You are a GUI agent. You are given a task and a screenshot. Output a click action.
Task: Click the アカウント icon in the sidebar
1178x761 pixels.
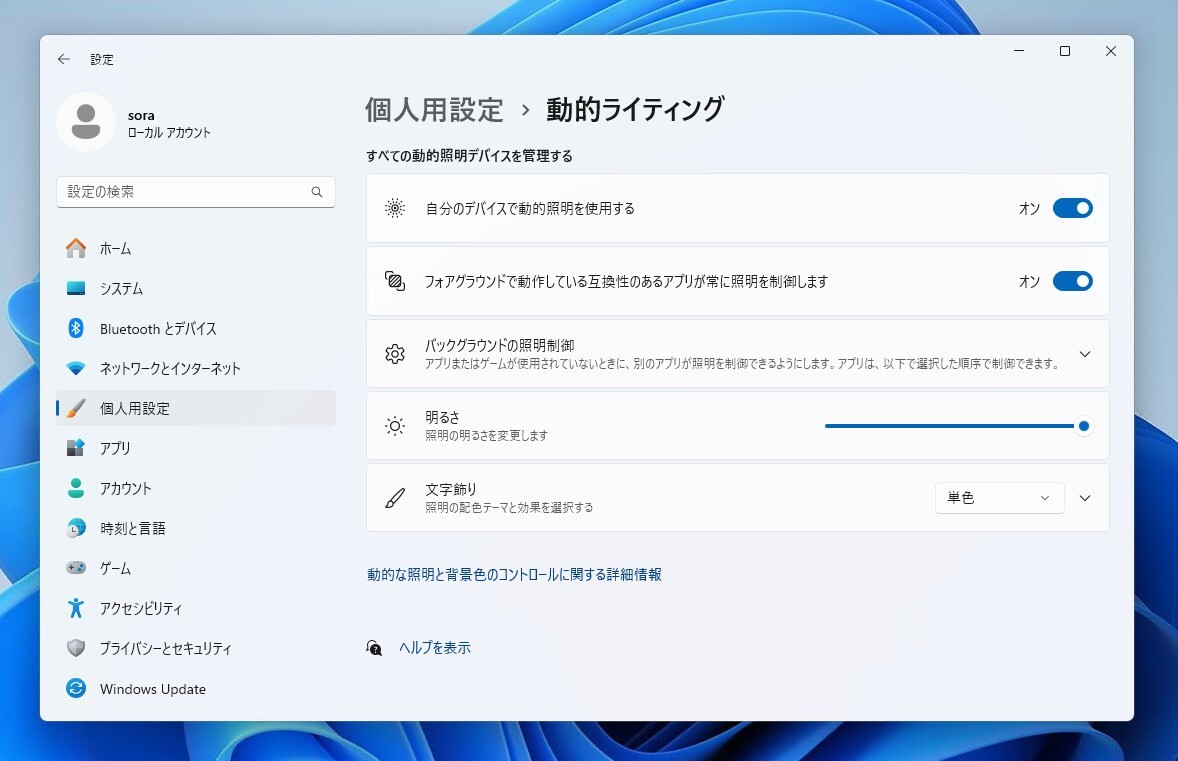click(77, 488)
